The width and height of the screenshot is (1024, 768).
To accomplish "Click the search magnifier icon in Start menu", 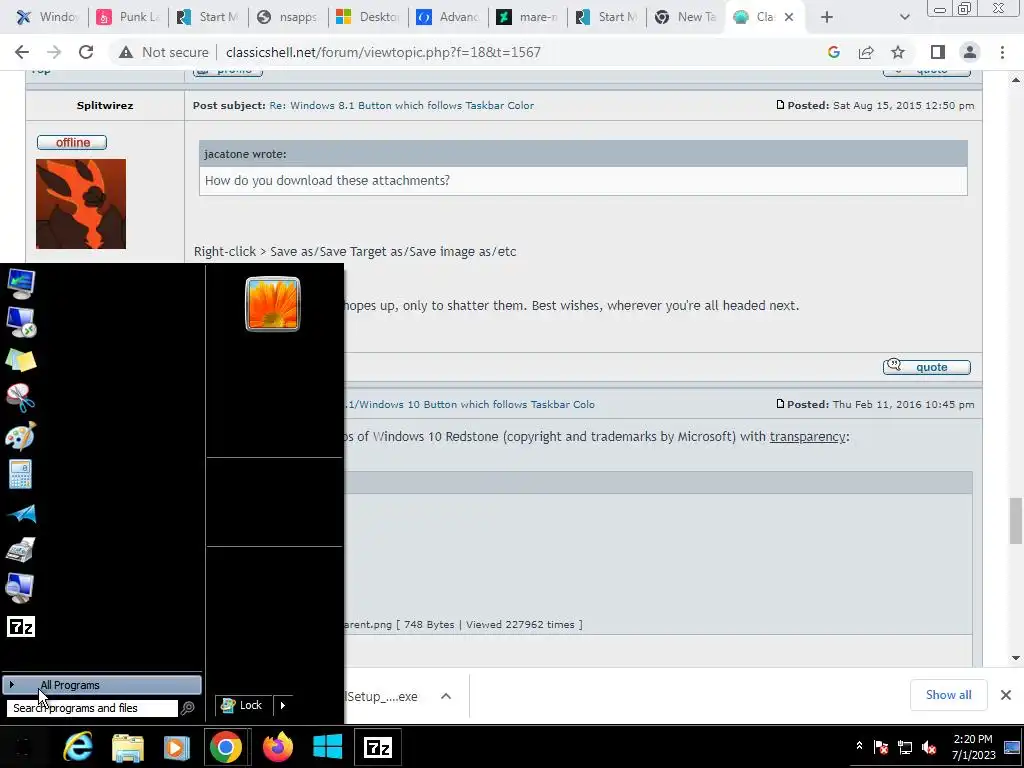I will pos(188,708).
